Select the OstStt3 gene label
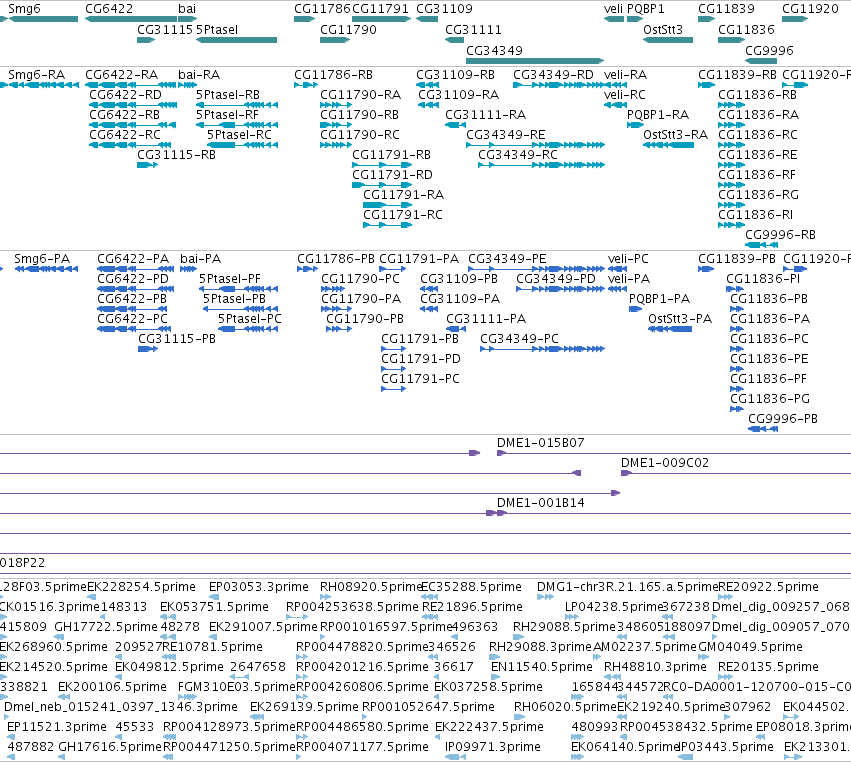This screenshot has height=762, width=851. coord(663,29)
